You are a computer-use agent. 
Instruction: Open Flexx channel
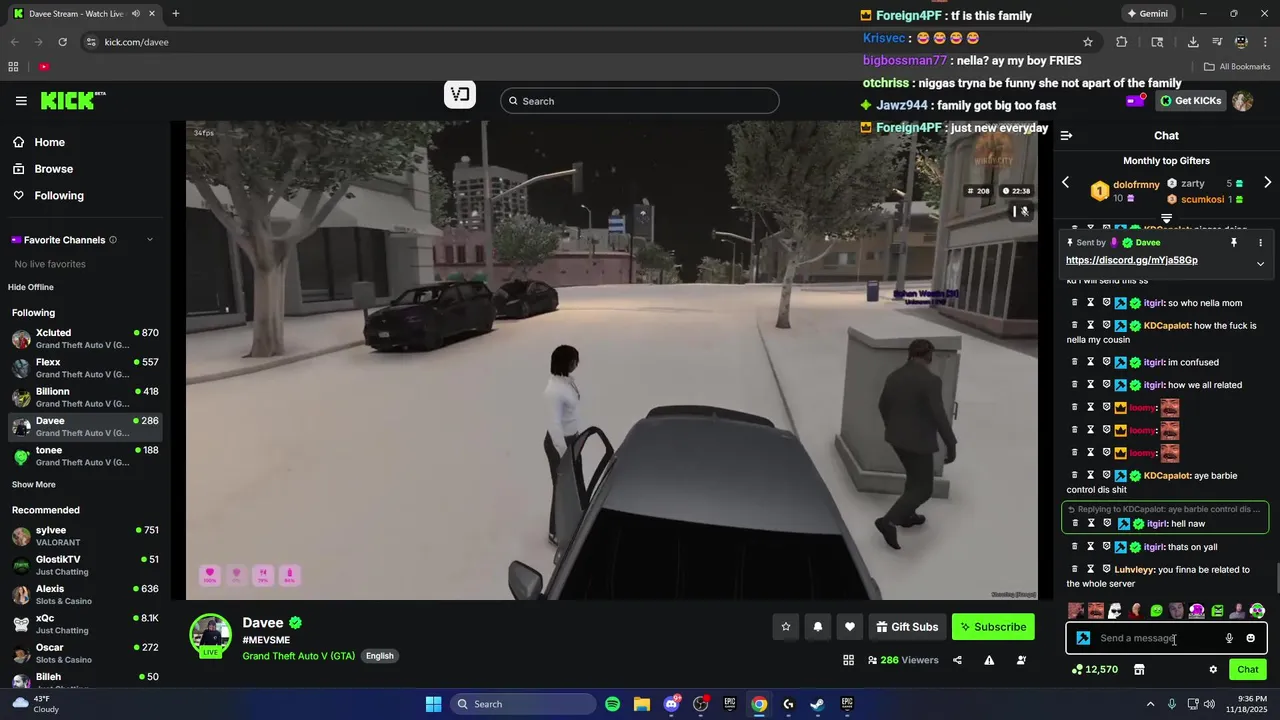(85, 368)
